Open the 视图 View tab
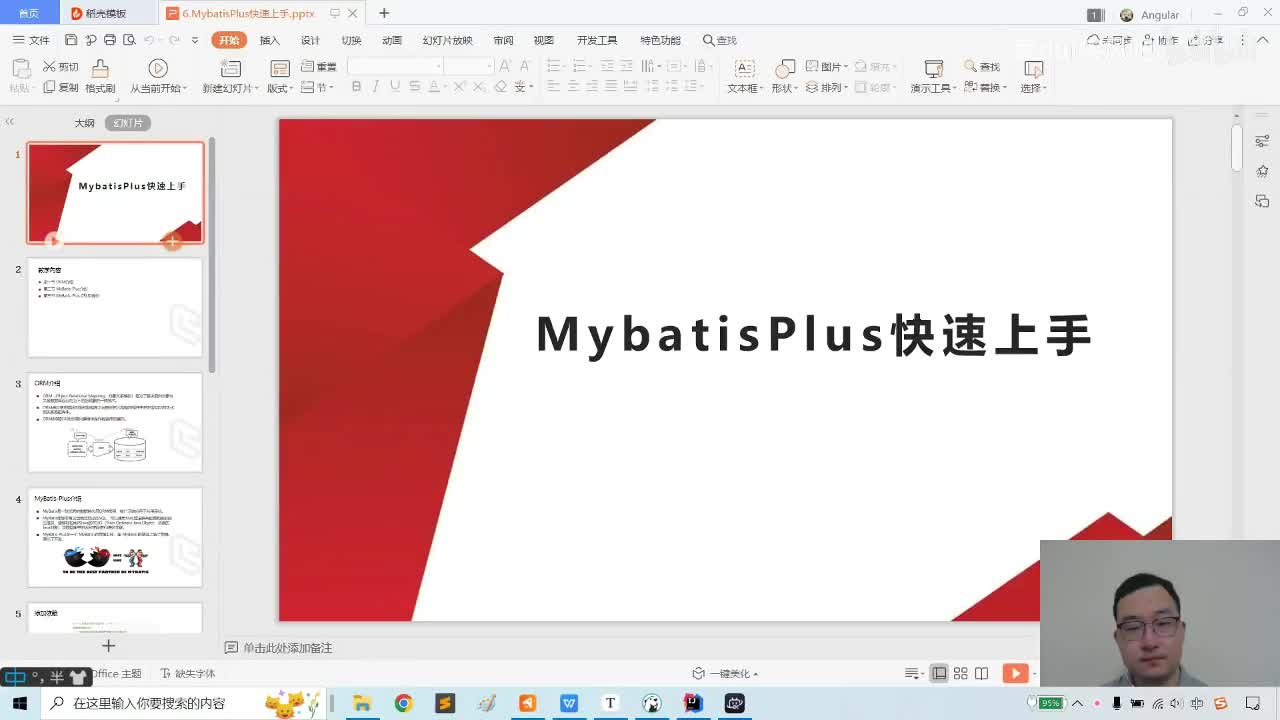 coord(544,40)
